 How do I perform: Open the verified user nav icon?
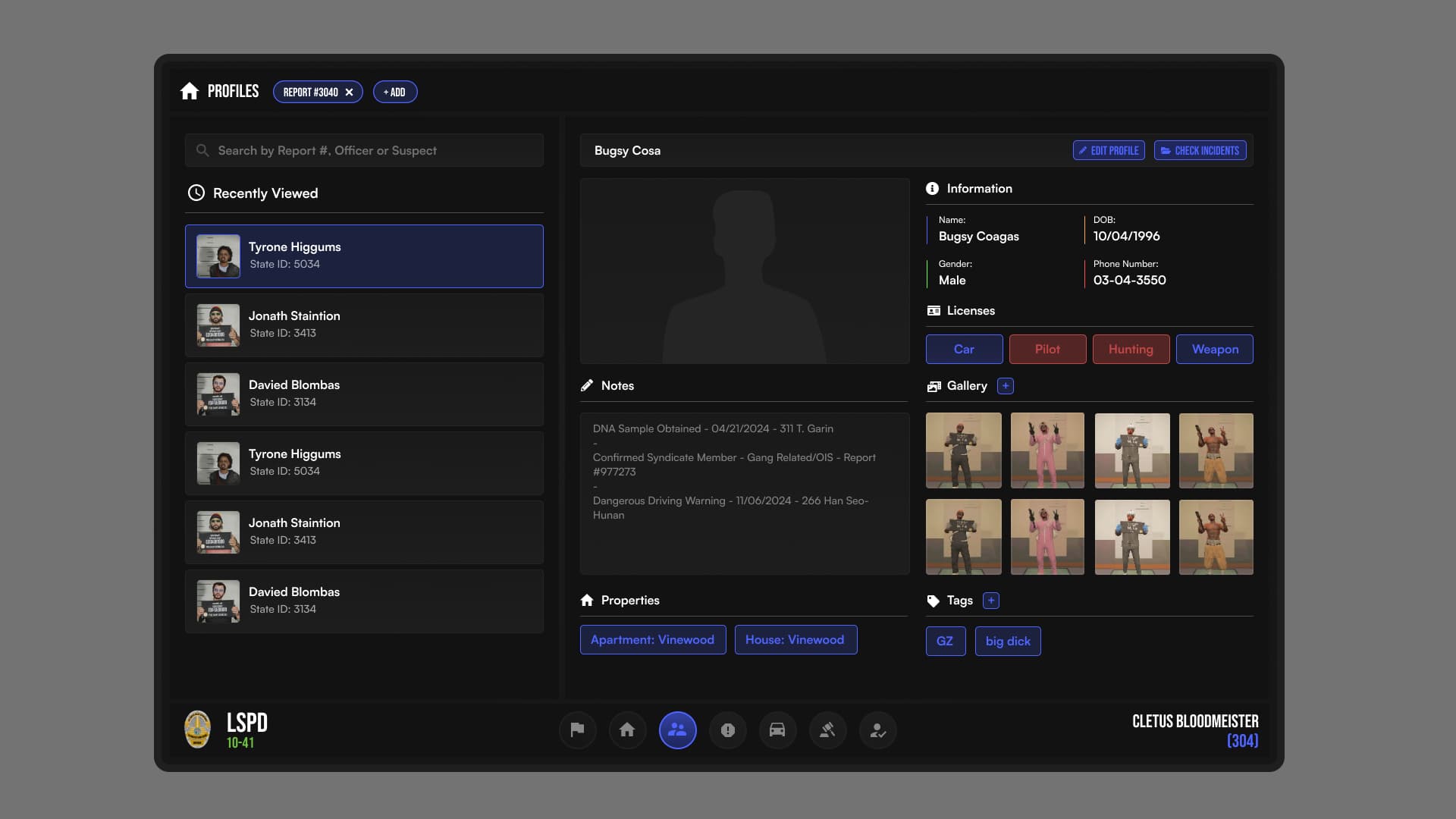pyautogui.click(x=877, y=730)
